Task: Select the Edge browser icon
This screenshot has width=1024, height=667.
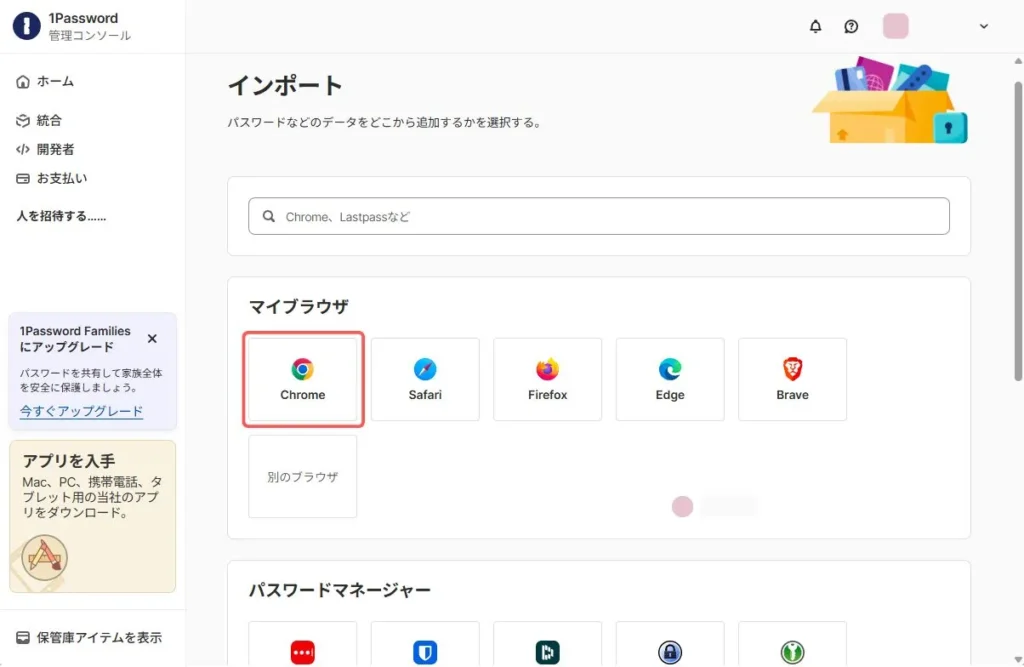Action: pyautogui.click(x=670, y=378)
